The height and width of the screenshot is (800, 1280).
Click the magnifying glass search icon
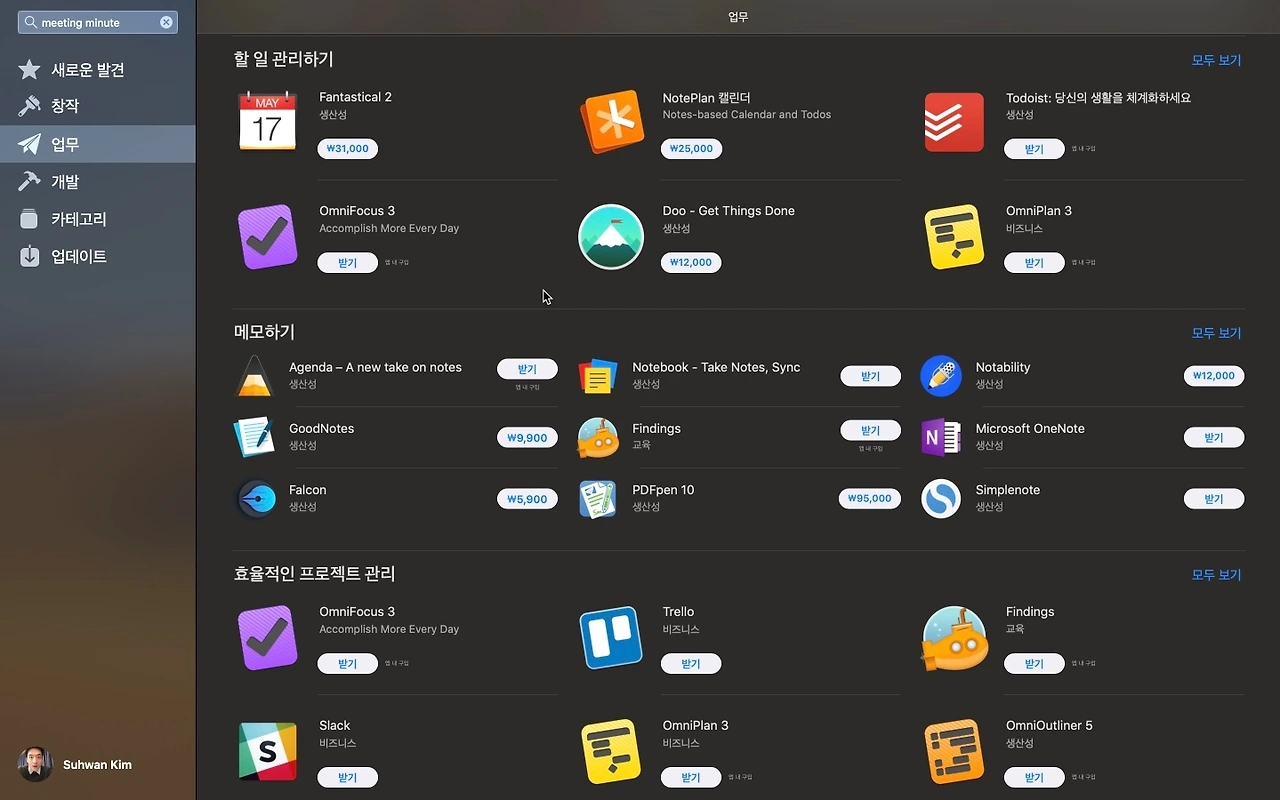coord(30,22)
